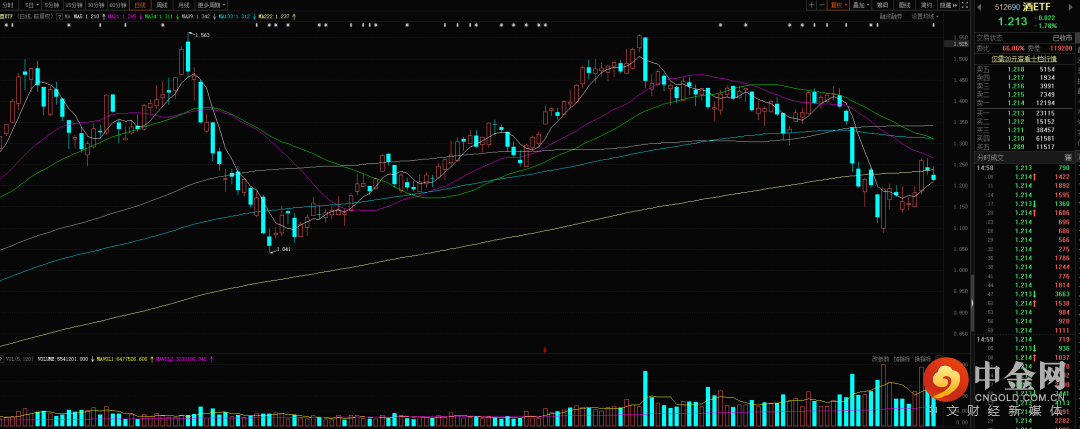Click the yellow MA222 up-arrow indicator
Screen dimensions: 1080x429
pos(294,17)
